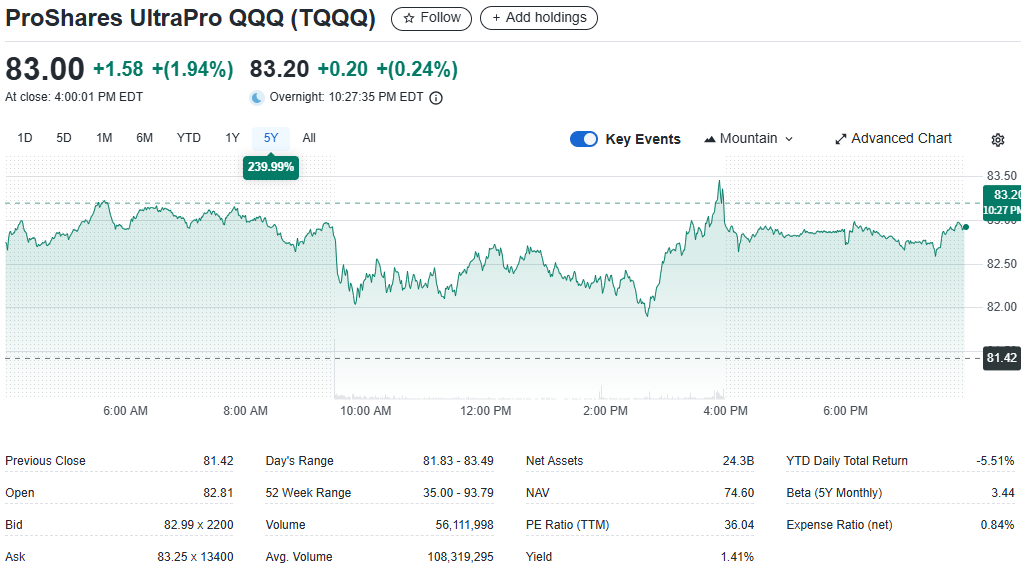1028x571 pixels.
Task: Click the Previous Close label
Action: (x=45, y=461)
